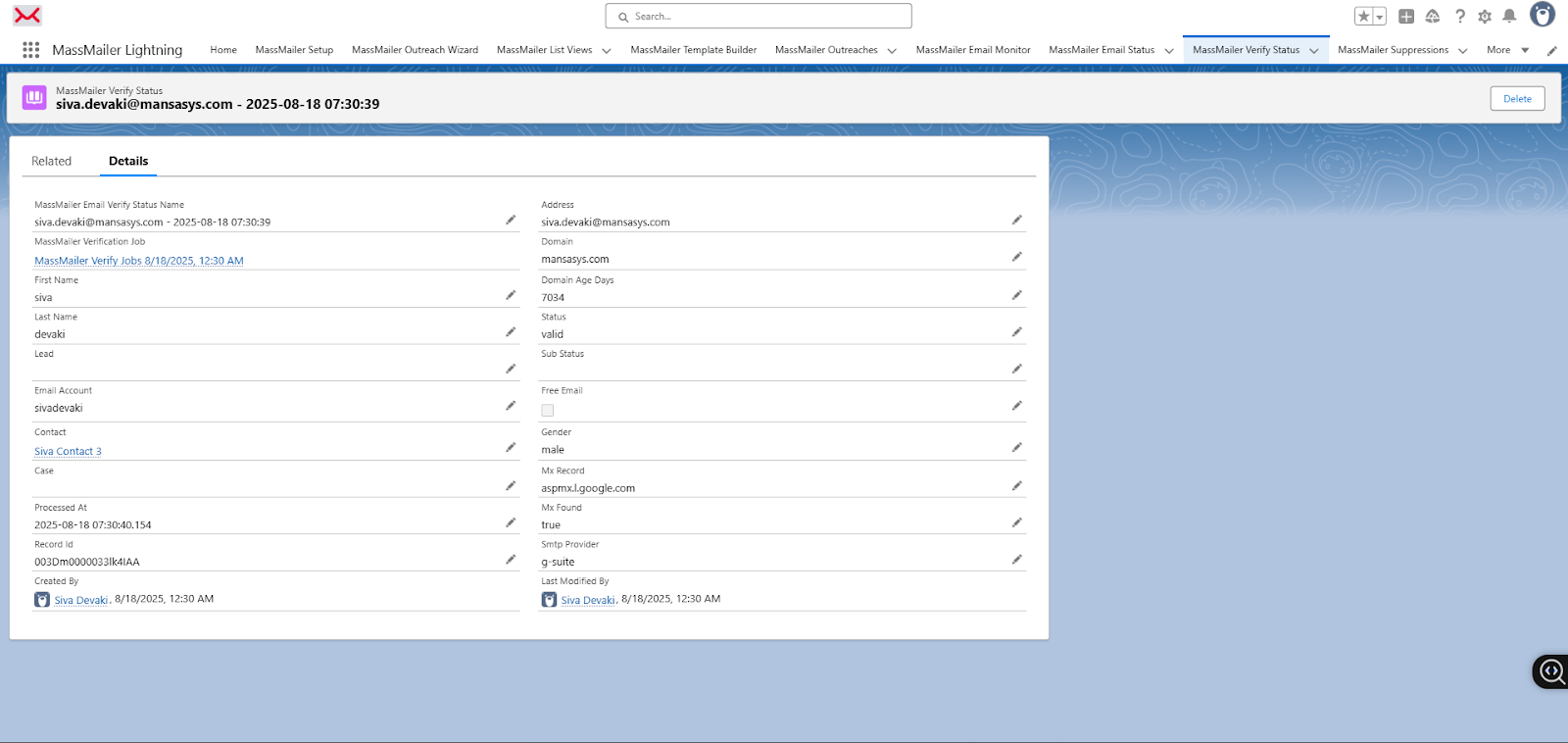
Task: Open the App Launcher grid icon
Action: [x=30, y=50]
